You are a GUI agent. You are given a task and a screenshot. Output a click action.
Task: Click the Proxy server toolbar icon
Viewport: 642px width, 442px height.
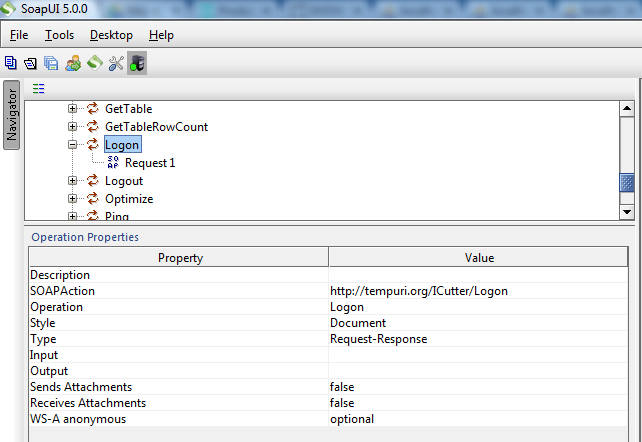click(137, 63)
